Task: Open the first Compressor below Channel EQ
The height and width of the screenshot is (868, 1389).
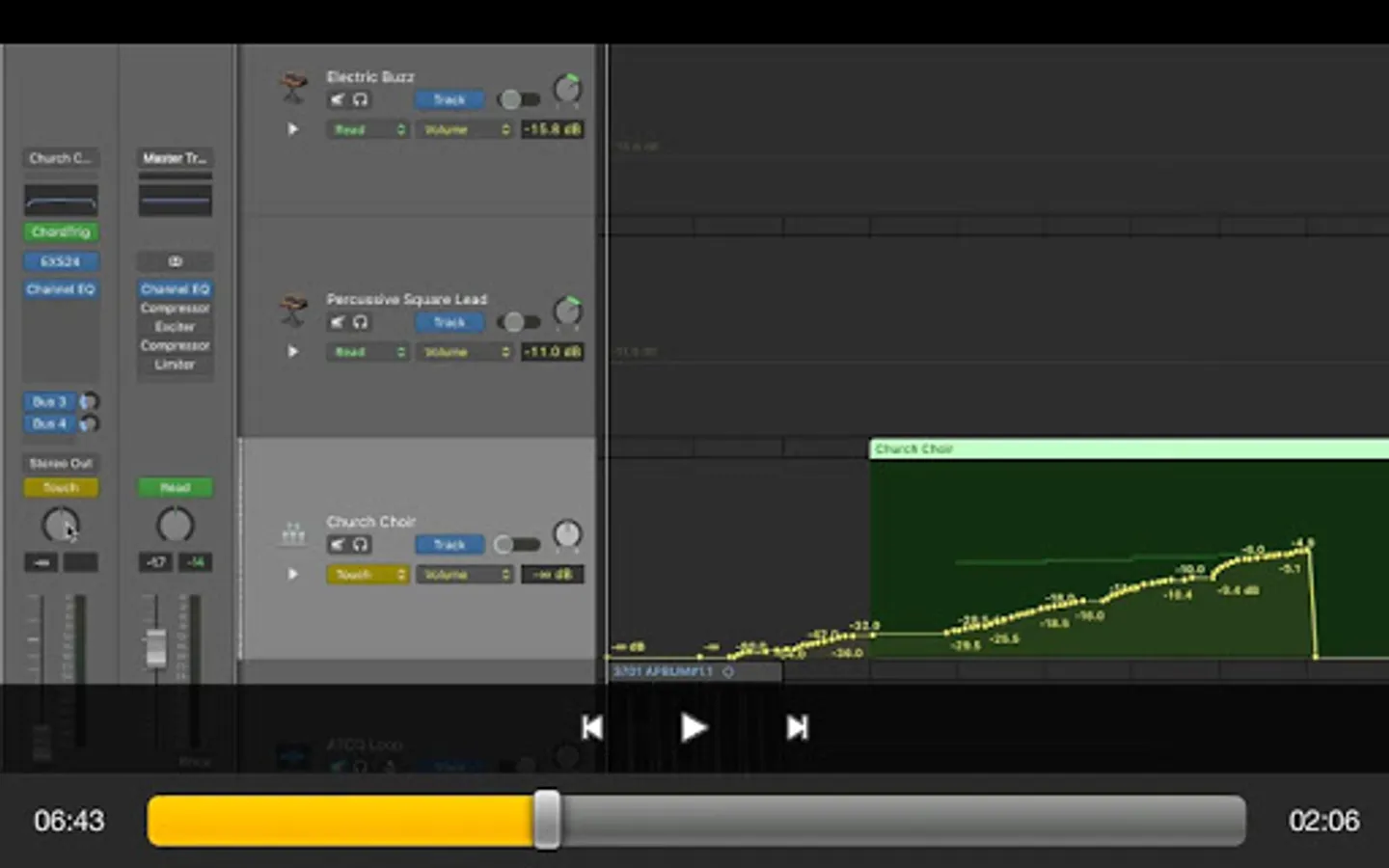Action: 175,309
